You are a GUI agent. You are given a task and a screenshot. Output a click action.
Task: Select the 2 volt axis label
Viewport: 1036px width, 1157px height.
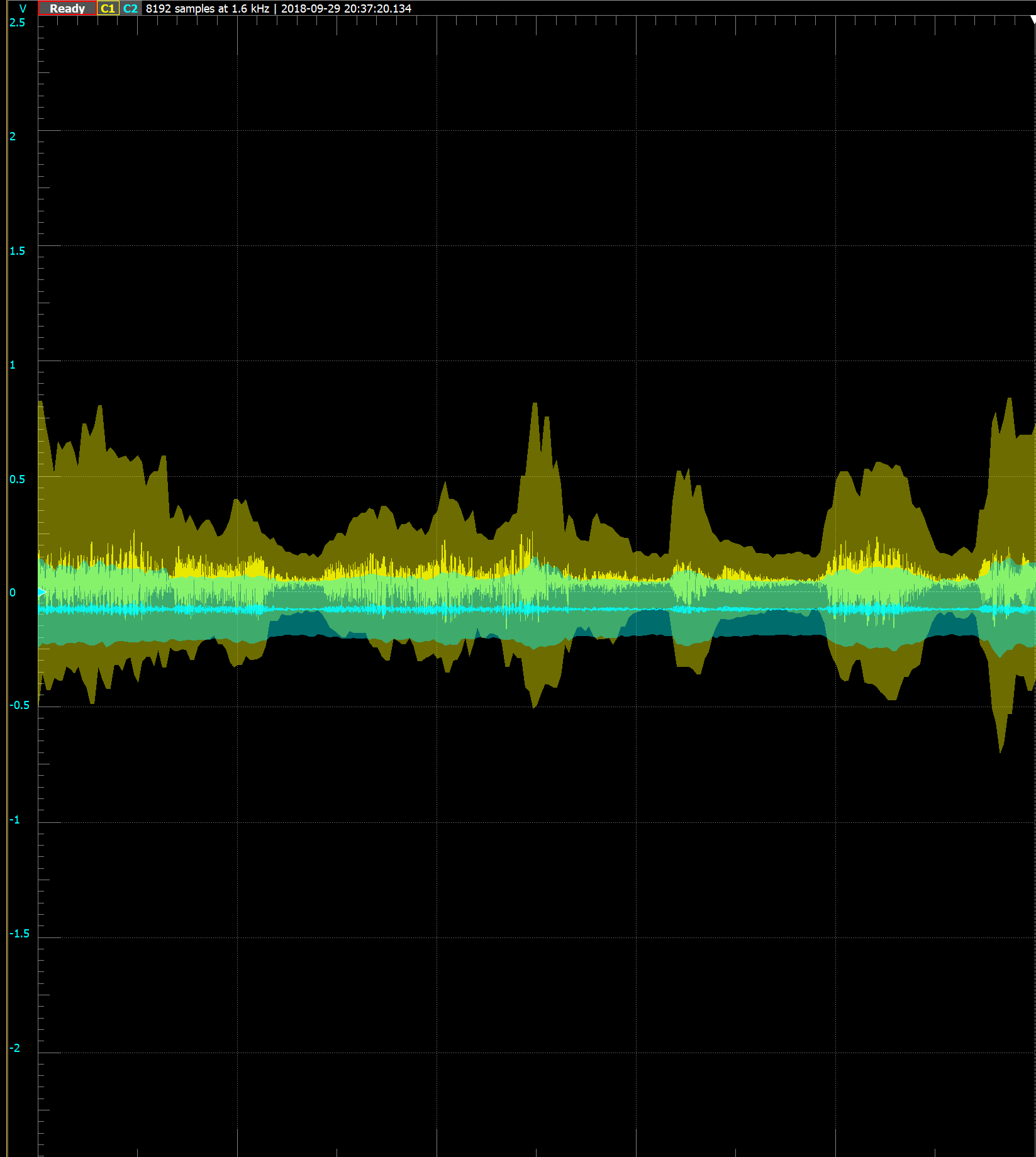13,137
